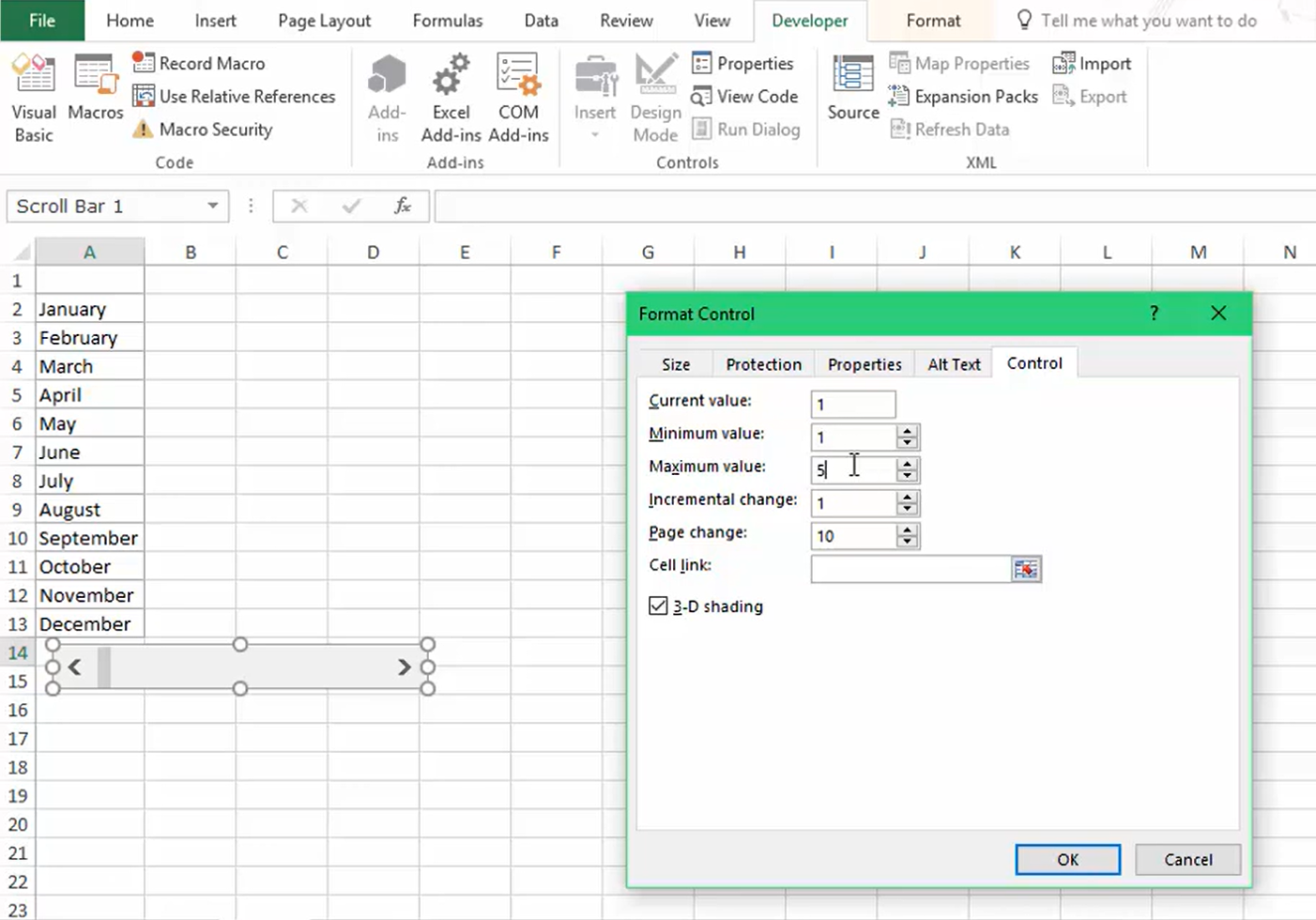Switch to the Home ribbon tab
The width and height of the screenshot is (1316, 920).
pyautogui.click(x=130, y=20)
